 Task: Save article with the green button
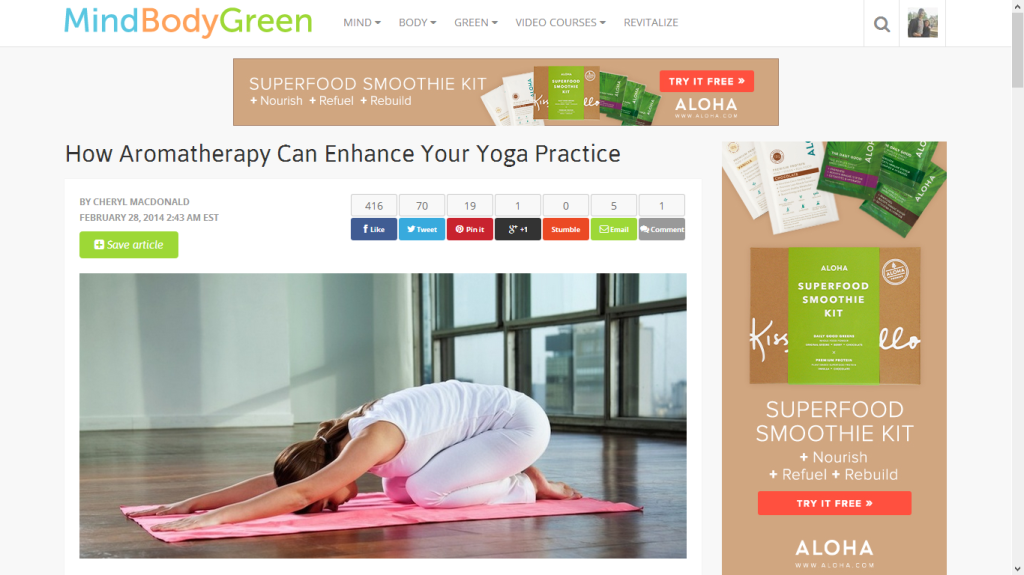click(x=129, y=244)
